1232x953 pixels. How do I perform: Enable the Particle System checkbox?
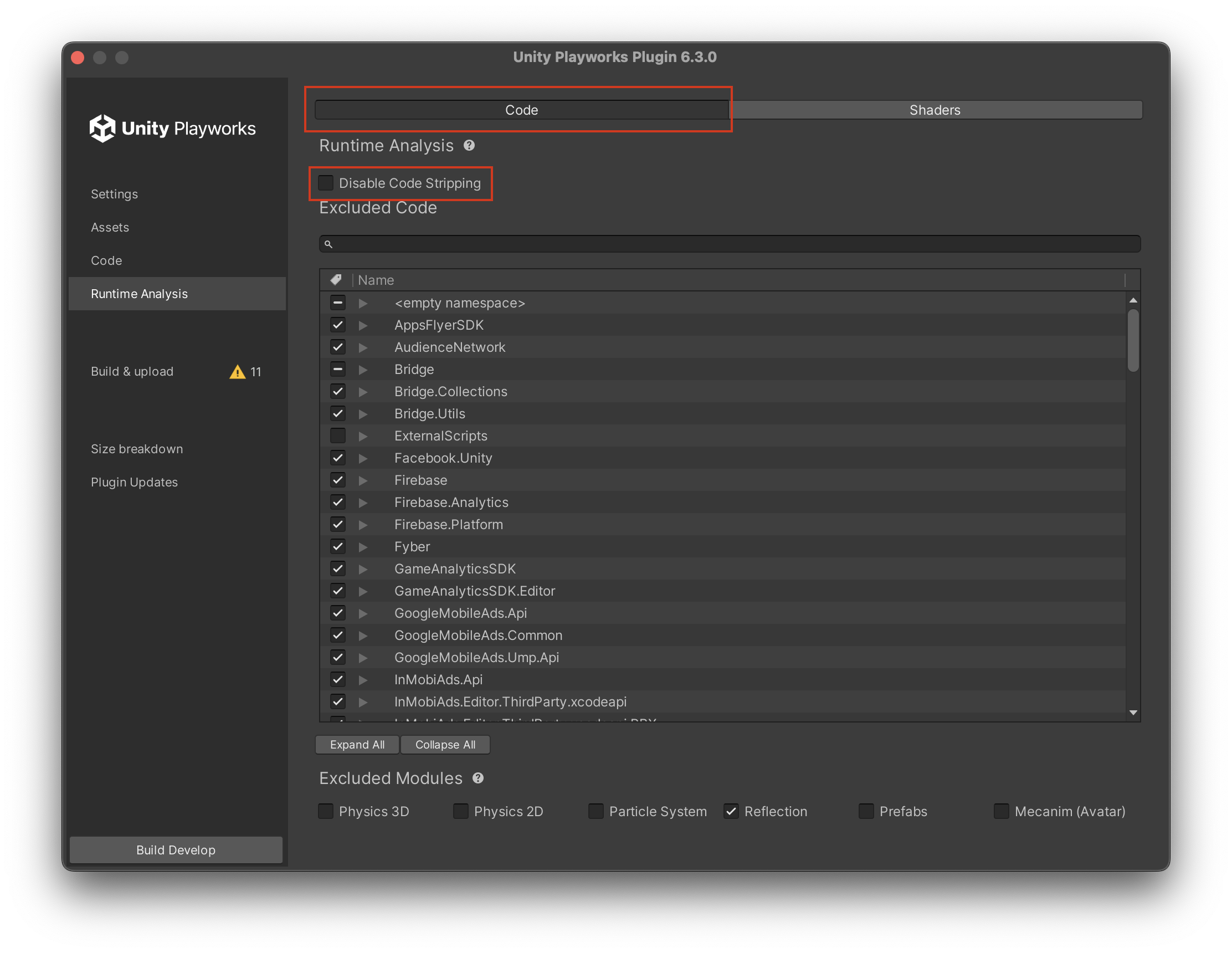pos(596,811)
